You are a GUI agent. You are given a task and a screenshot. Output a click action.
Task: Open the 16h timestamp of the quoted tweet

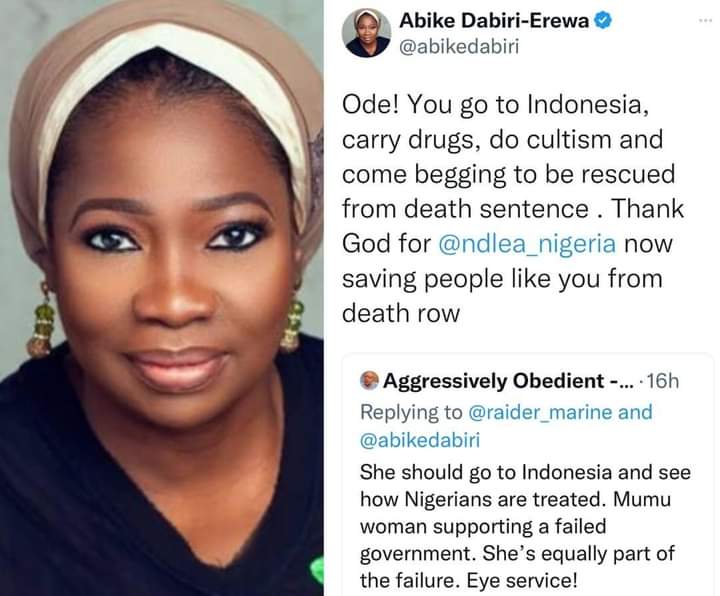tap(662, 381)
